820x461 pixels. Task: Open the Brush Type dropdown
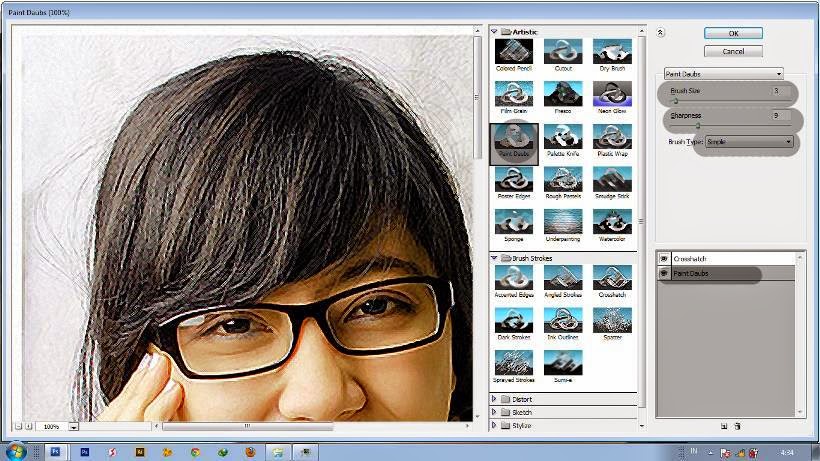[x=749, y=142]
